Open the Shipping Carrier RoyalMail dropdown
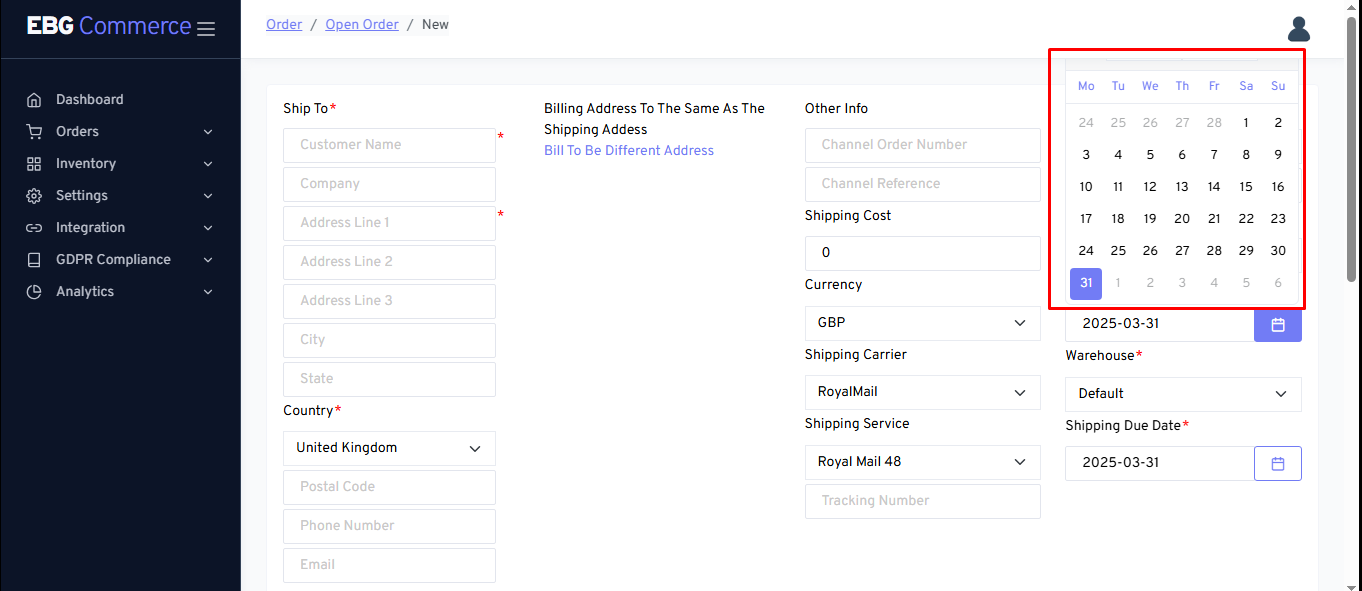Screen dimensions: 1362x591 click(921, 392)
